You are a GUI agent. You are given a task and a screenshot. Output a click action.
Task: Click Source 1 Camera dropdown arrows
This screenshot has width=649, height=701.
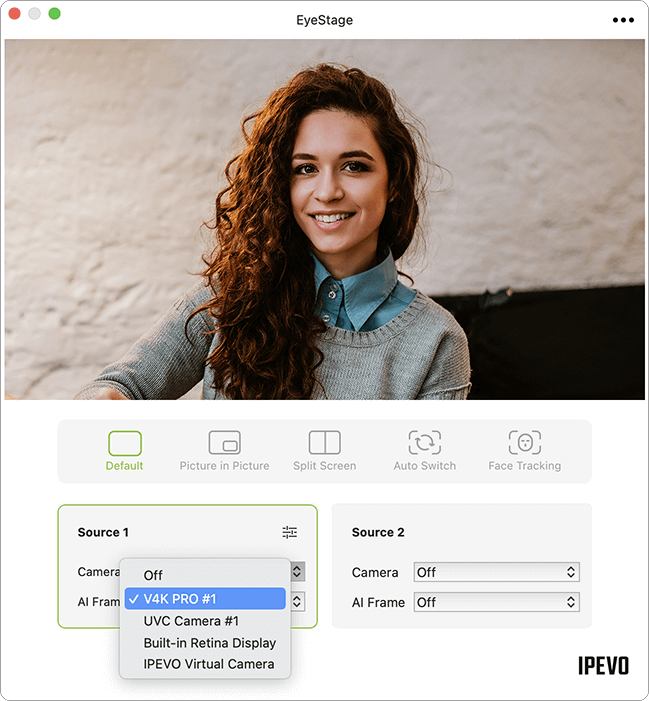(297, 572)
